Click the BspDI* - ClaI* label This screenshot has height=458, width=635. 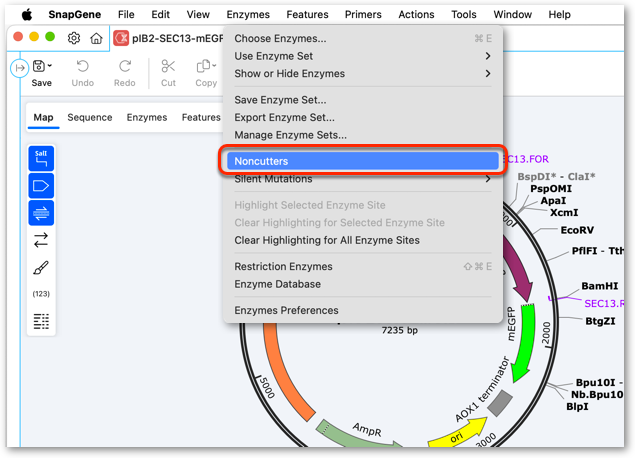click(556, 177)
